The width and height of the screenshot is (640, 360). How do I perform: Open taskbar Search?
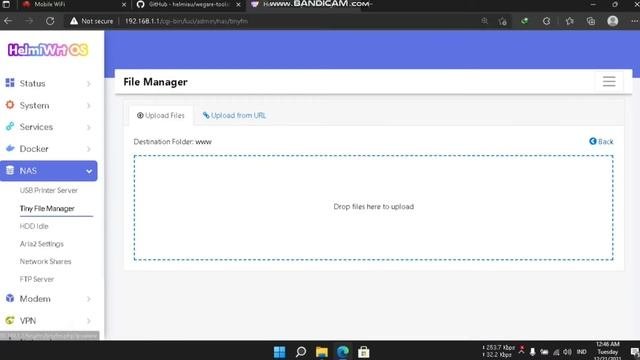[301, 352]
